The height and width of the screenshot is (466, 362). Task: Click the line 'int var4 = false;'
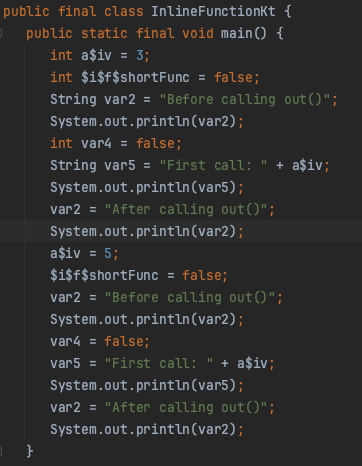[116, 143]
